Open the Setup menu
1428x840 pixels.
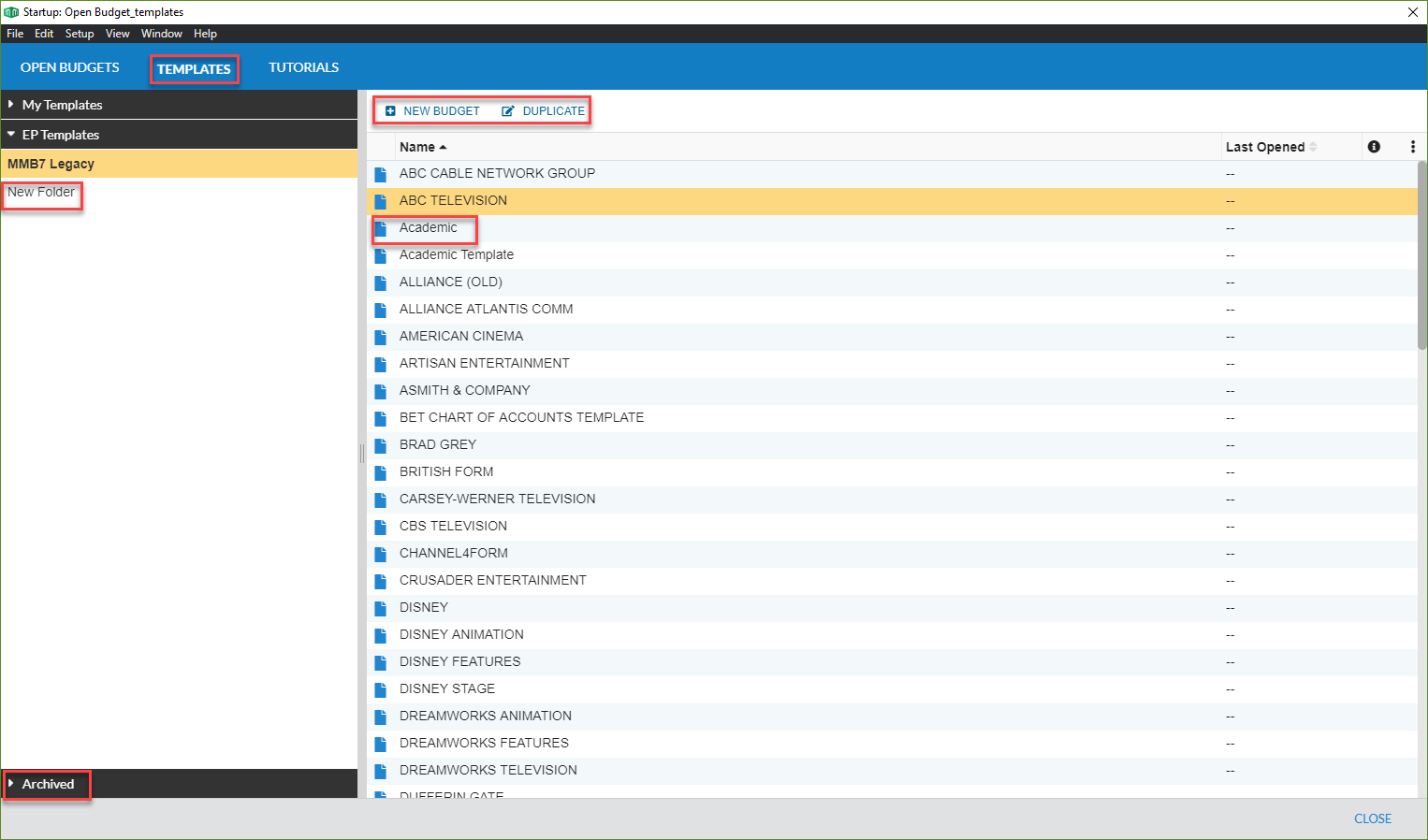pos(80,34)
